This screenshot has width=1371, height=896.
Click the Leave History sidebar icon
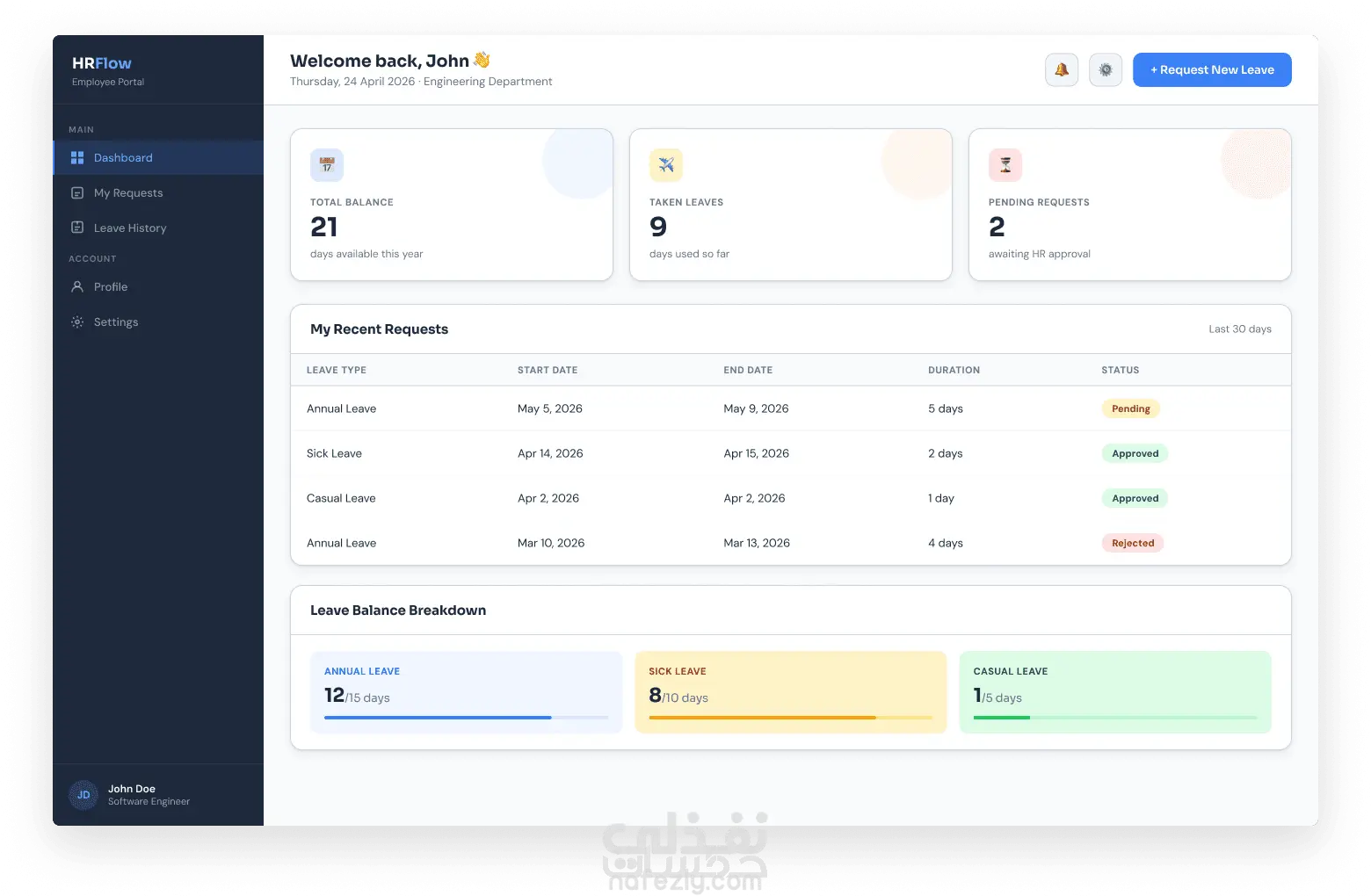(77, 228)
